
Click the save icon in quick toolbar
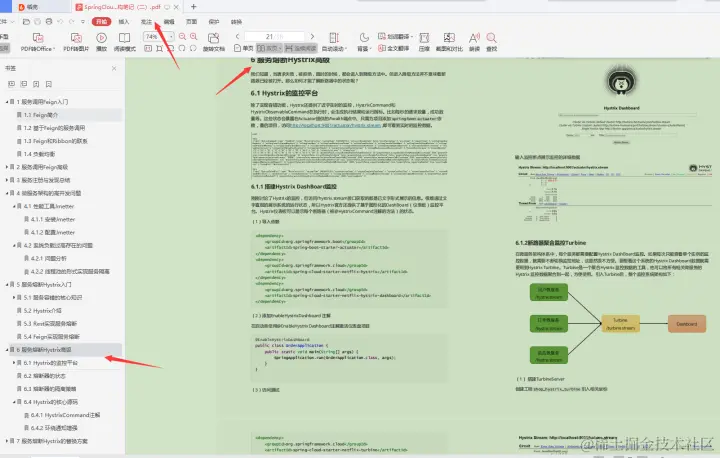(x=37, y=22)
